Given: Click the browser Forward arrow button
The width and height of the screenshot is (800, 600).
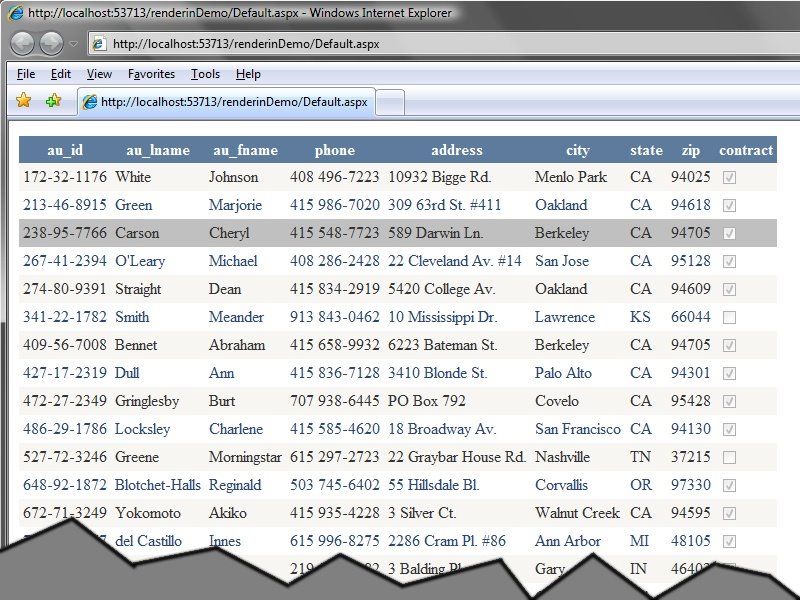Looking at the screenshot, I should point(52,44).
